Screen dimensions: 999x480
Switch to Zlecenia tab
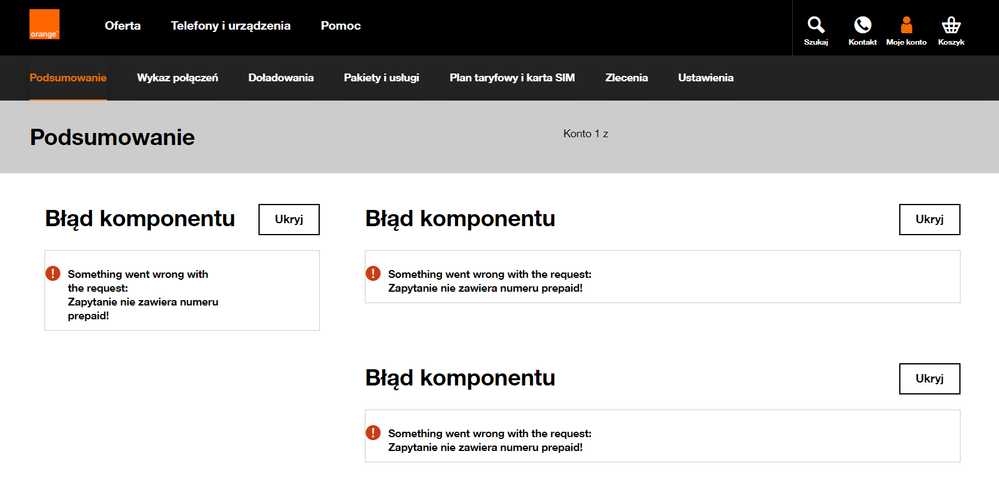coord(626,78)
